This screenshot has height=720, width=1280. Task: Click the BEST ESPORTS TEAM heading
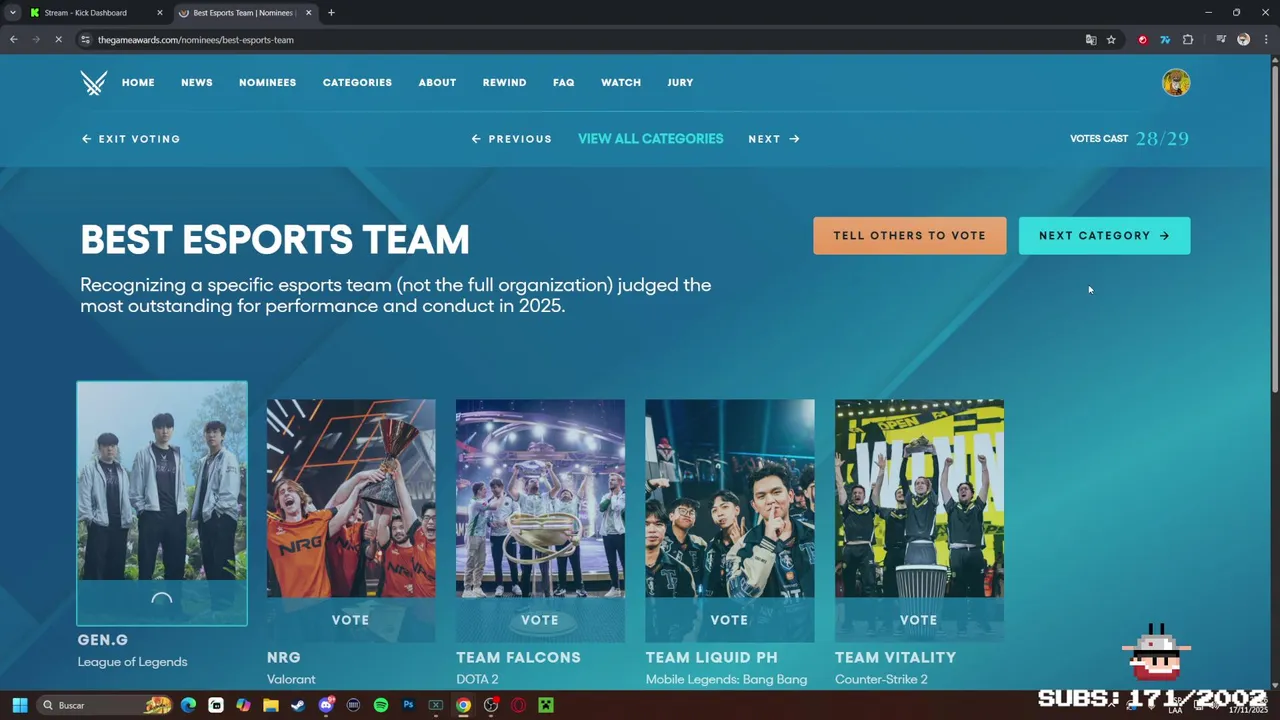point(275,240)
